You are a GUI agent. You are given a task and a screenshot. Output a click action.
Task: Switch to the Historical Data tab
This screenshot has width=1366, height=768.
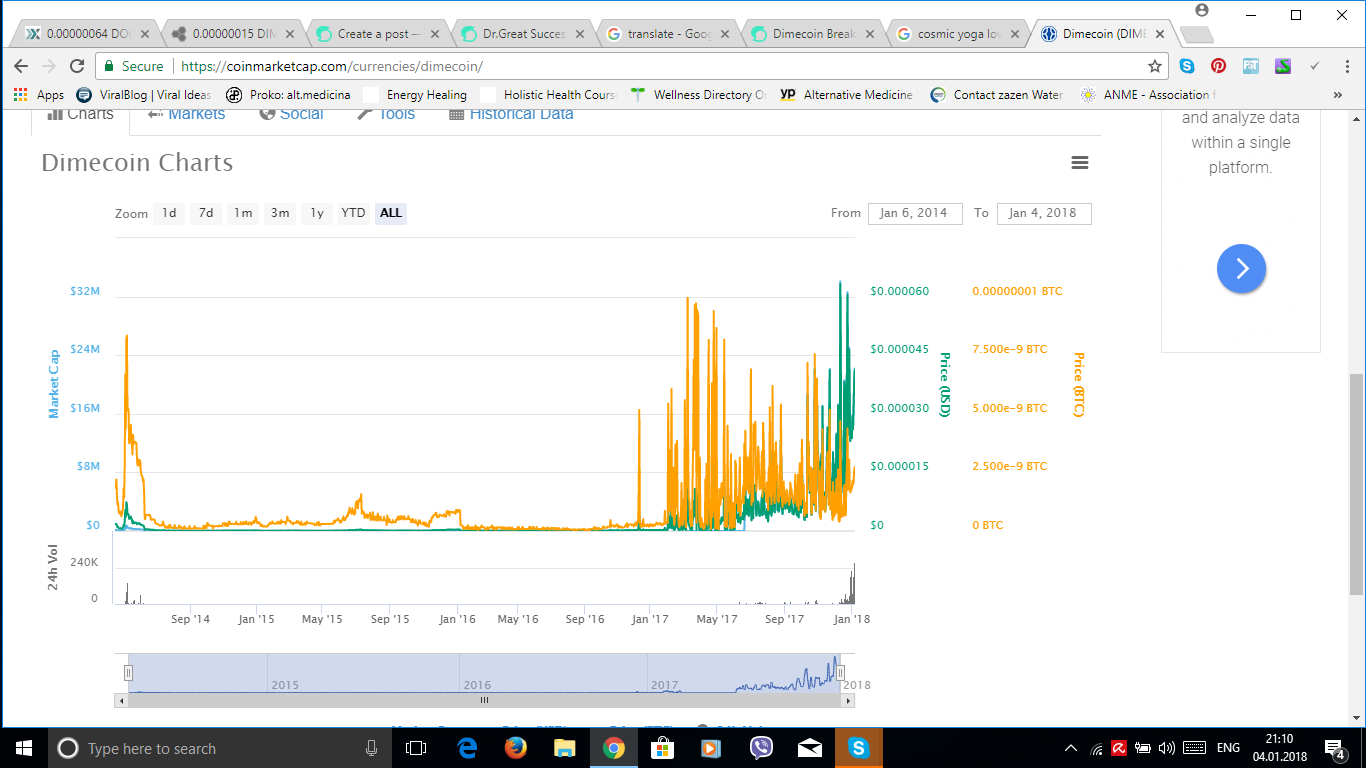point(511,114)
